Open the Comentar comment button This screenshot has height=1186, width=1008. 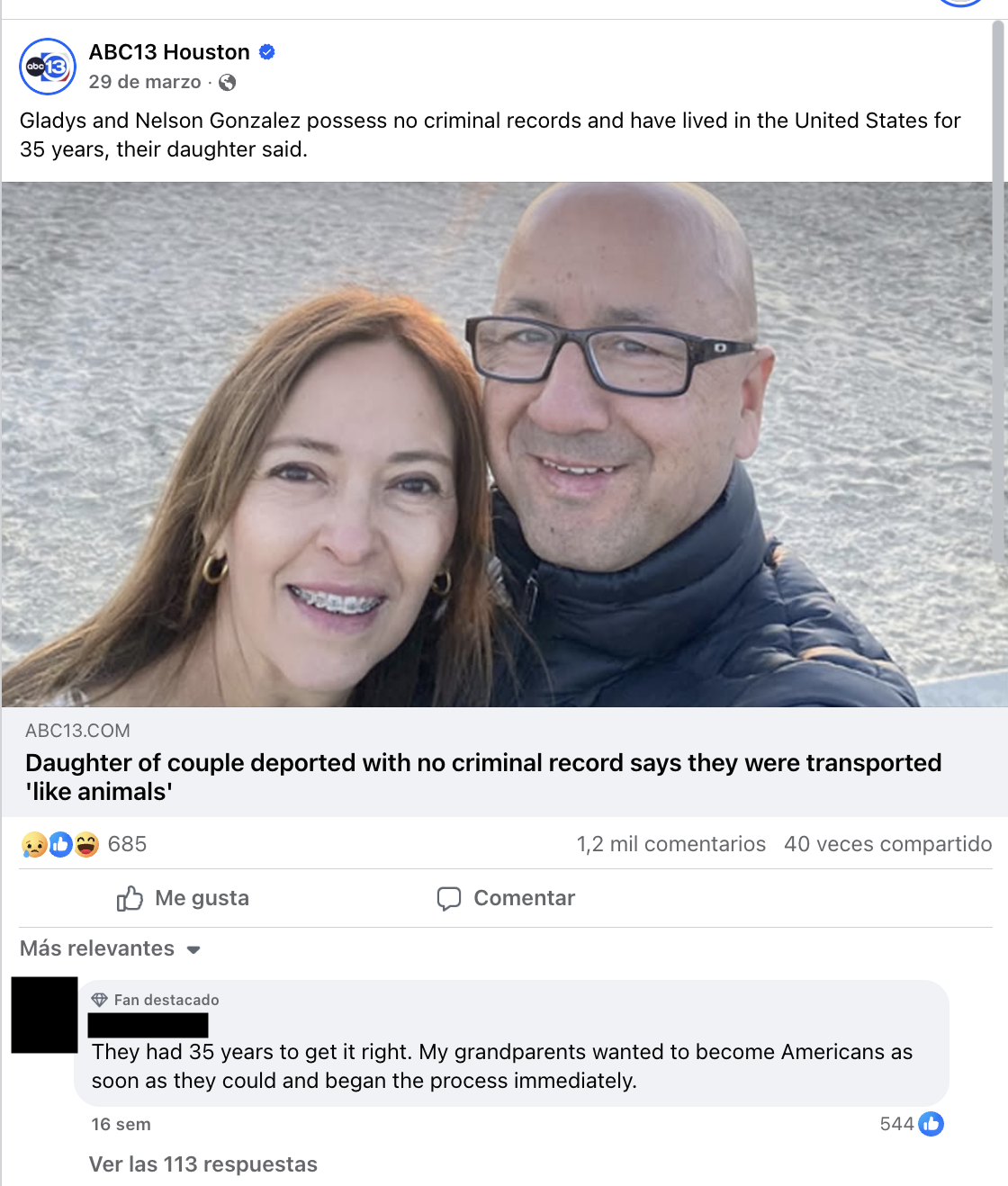pyautogui.click(x=506, y=898)
